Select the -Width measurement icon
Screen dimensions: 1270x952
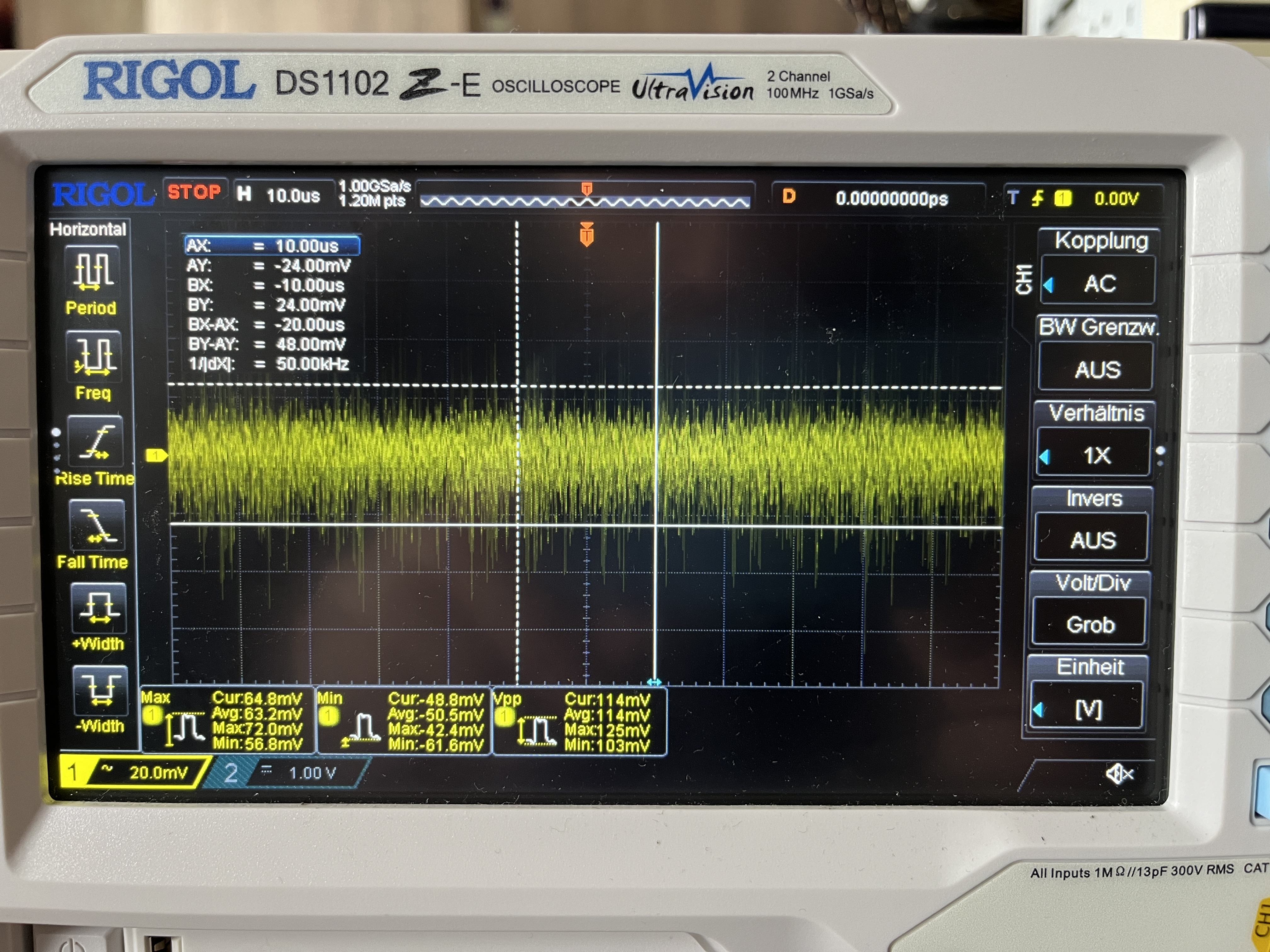point(100,691)
